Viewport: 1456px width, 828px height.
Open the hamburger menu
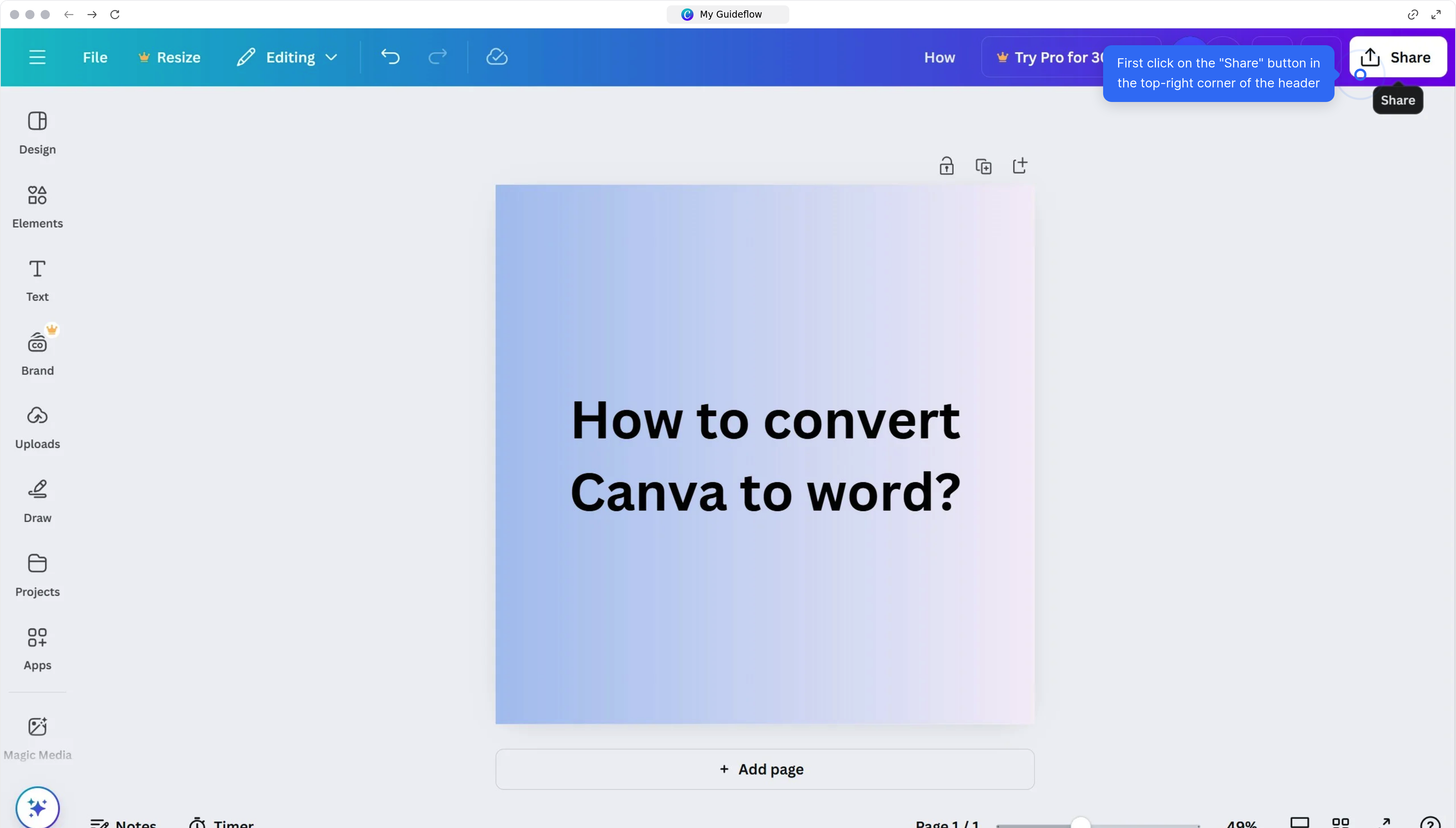(38, 56)
